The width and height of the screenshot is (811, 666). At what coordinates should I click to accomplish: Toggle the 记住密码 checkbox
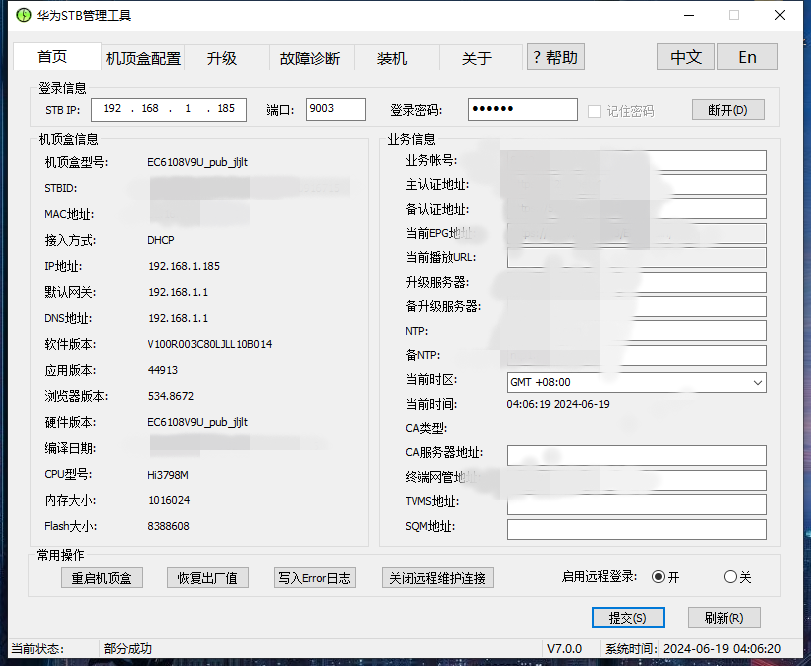[x=594, y=110]
